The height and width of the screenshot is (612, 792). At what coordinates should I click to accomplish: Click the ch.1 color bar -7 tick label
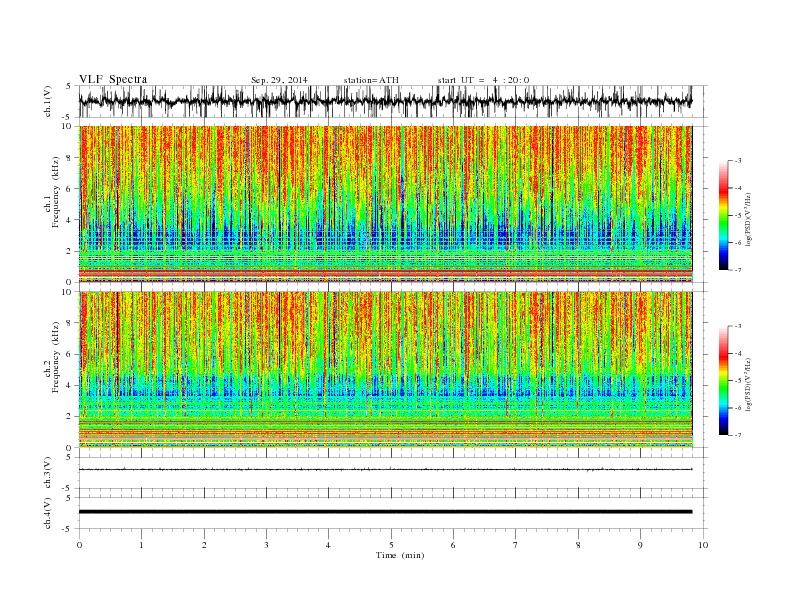738,270
